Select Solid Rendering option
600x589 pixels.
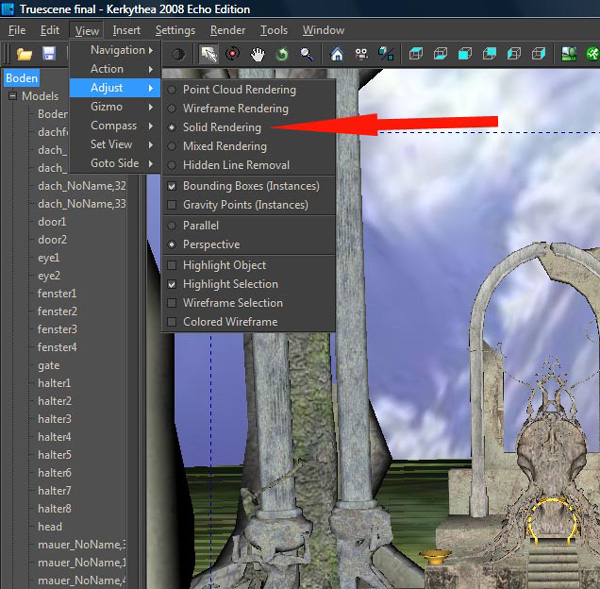pyautogui.click(x=249, y=127)
